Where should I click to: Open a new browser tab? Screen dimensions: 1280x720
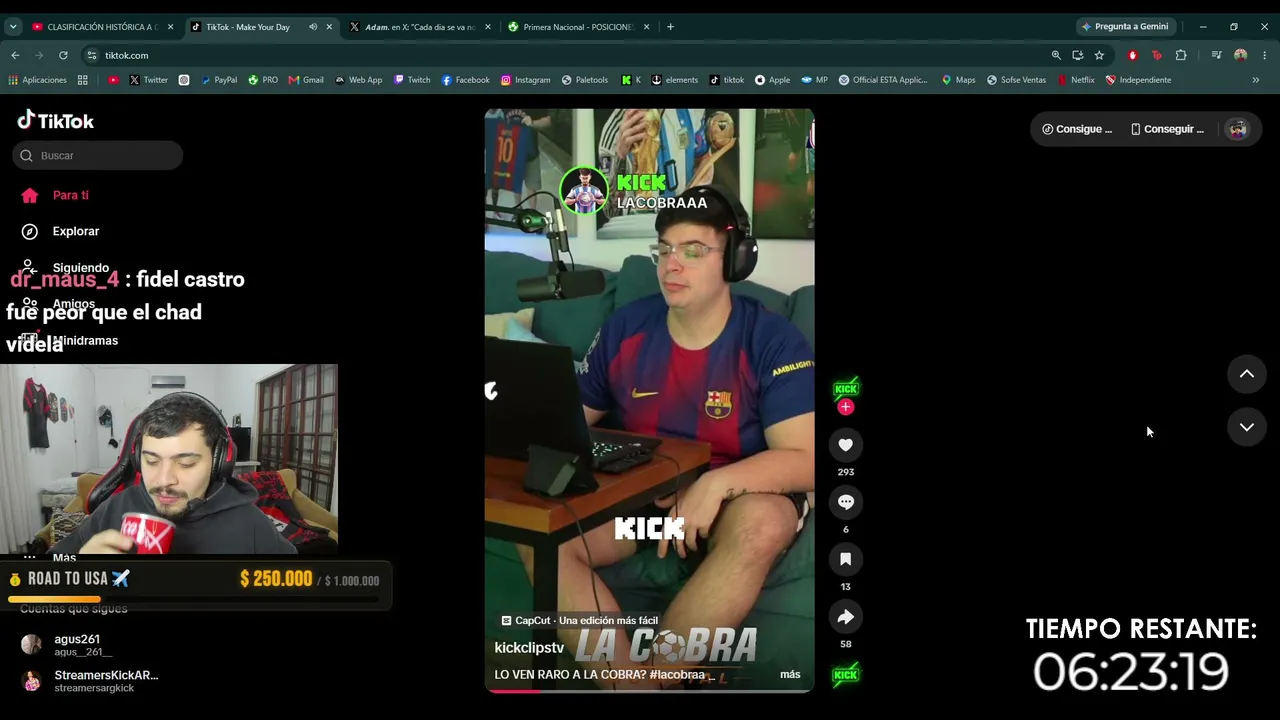[x=670, y=27]
